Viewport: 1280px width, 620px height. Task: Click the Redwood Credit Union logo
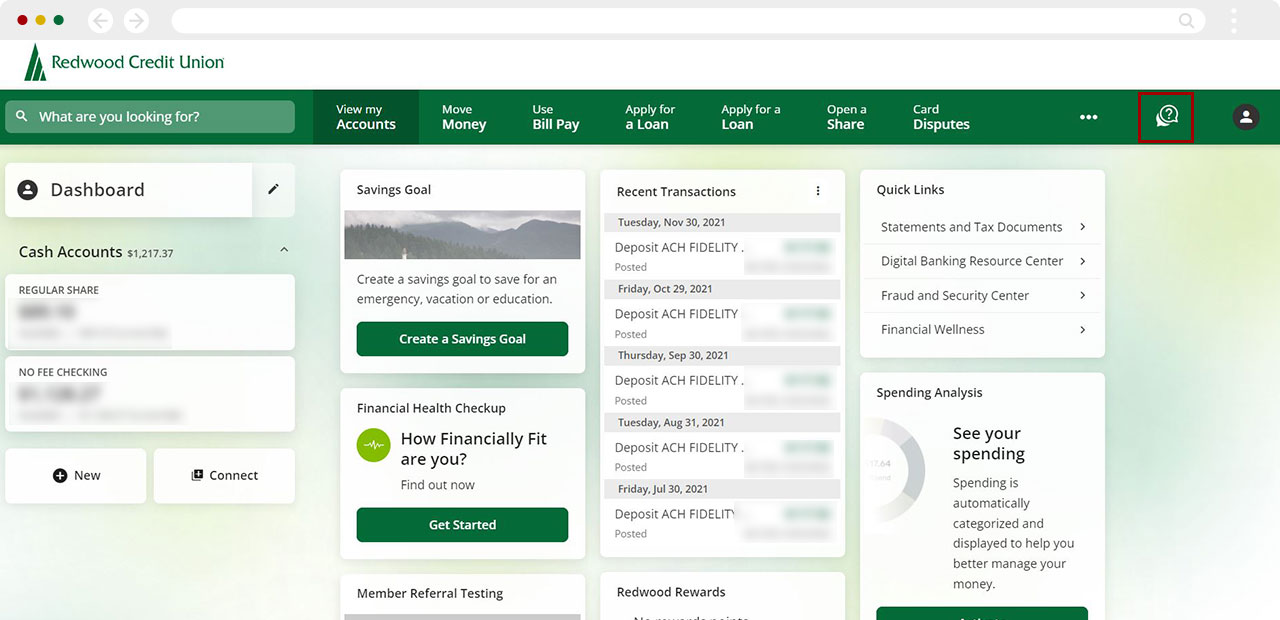pos(124,62)
